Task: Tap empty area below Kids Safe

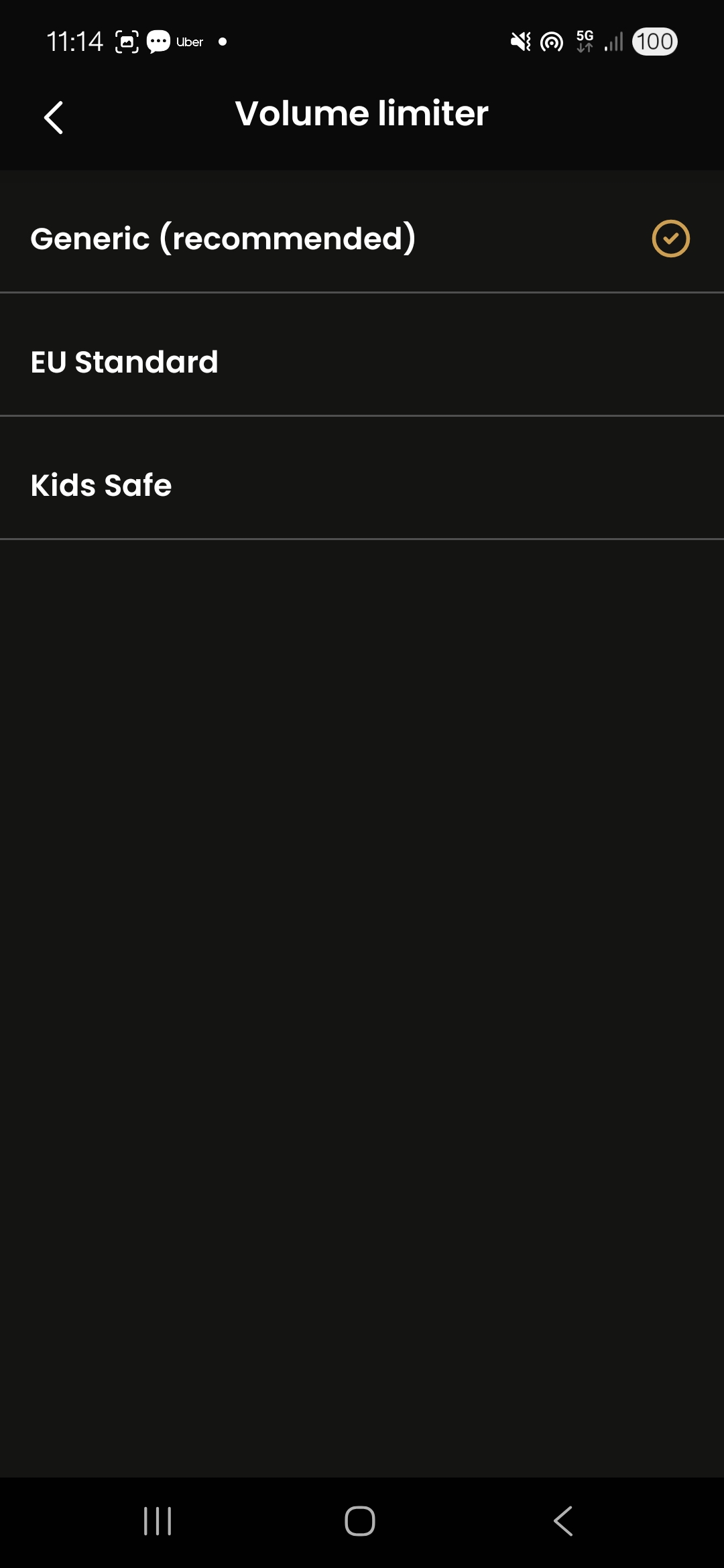Action: pyautogui.click(x=362, y=938)
